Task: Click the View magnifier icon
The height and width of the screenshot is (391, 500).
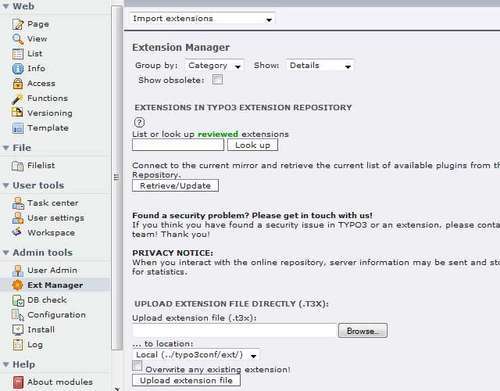Action: [x=18, y=39]
